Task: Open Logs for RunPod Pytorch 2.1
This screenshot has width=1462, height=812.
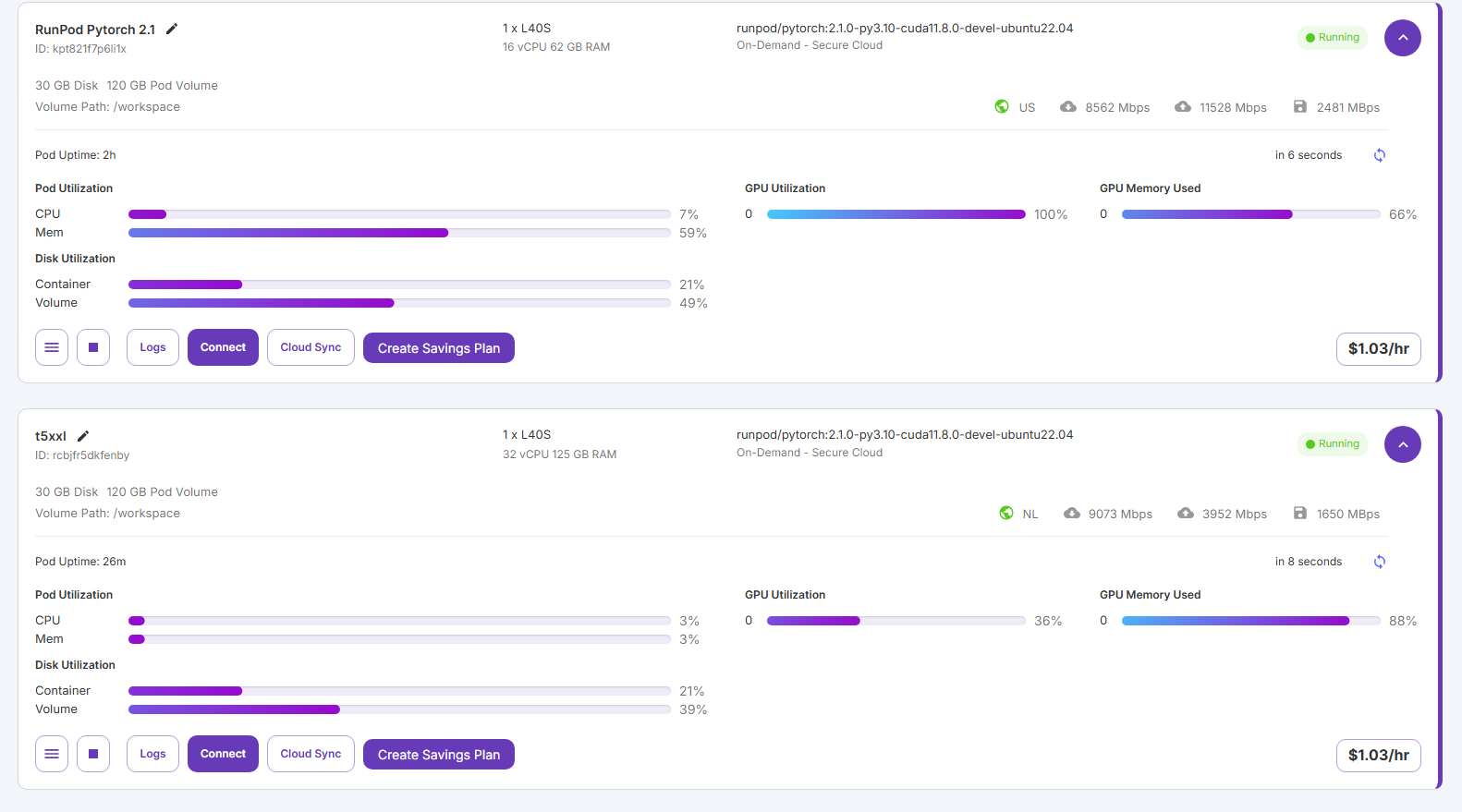Action: click(152, 347)
